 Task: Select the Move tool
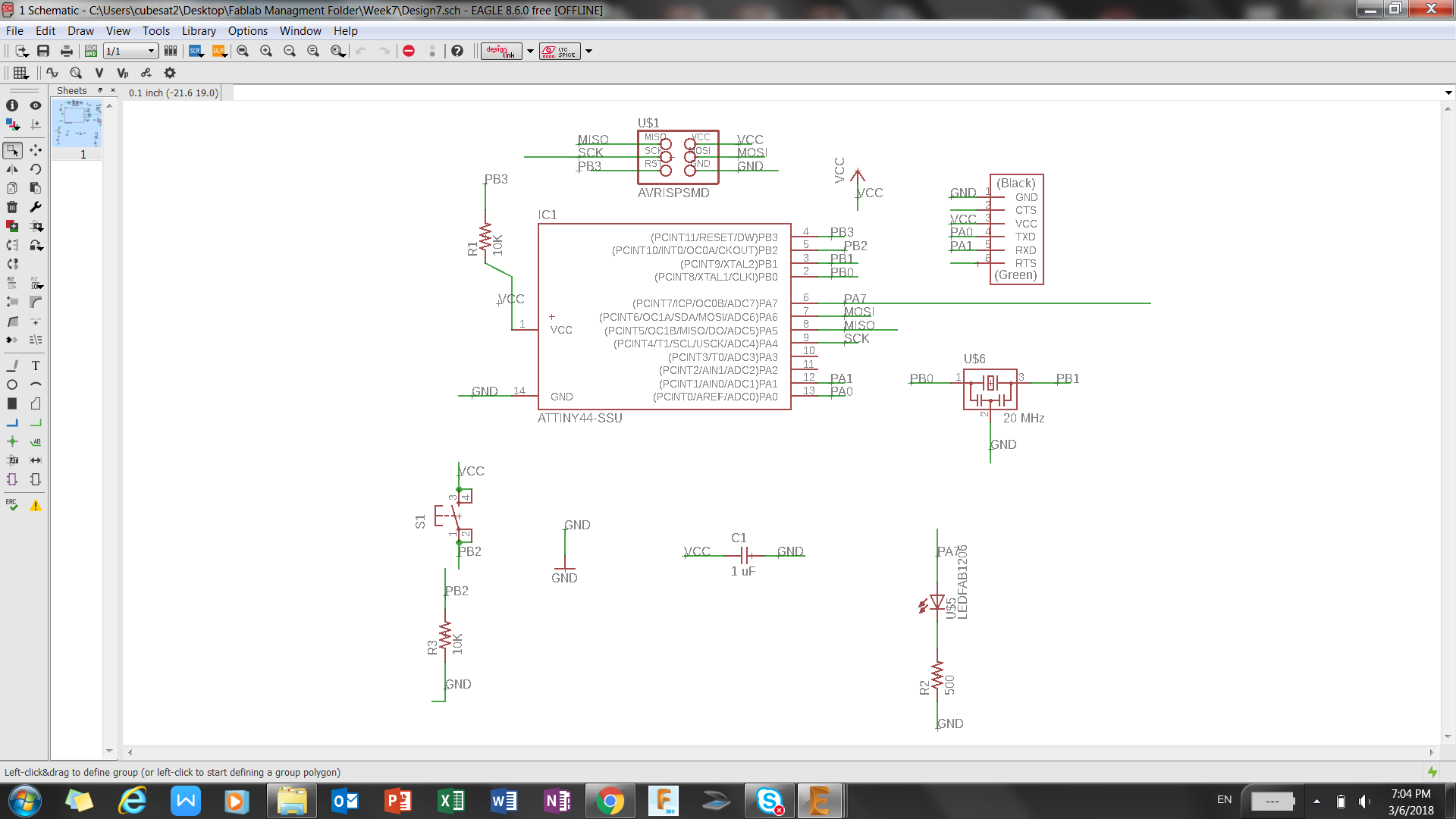(36, 150)
